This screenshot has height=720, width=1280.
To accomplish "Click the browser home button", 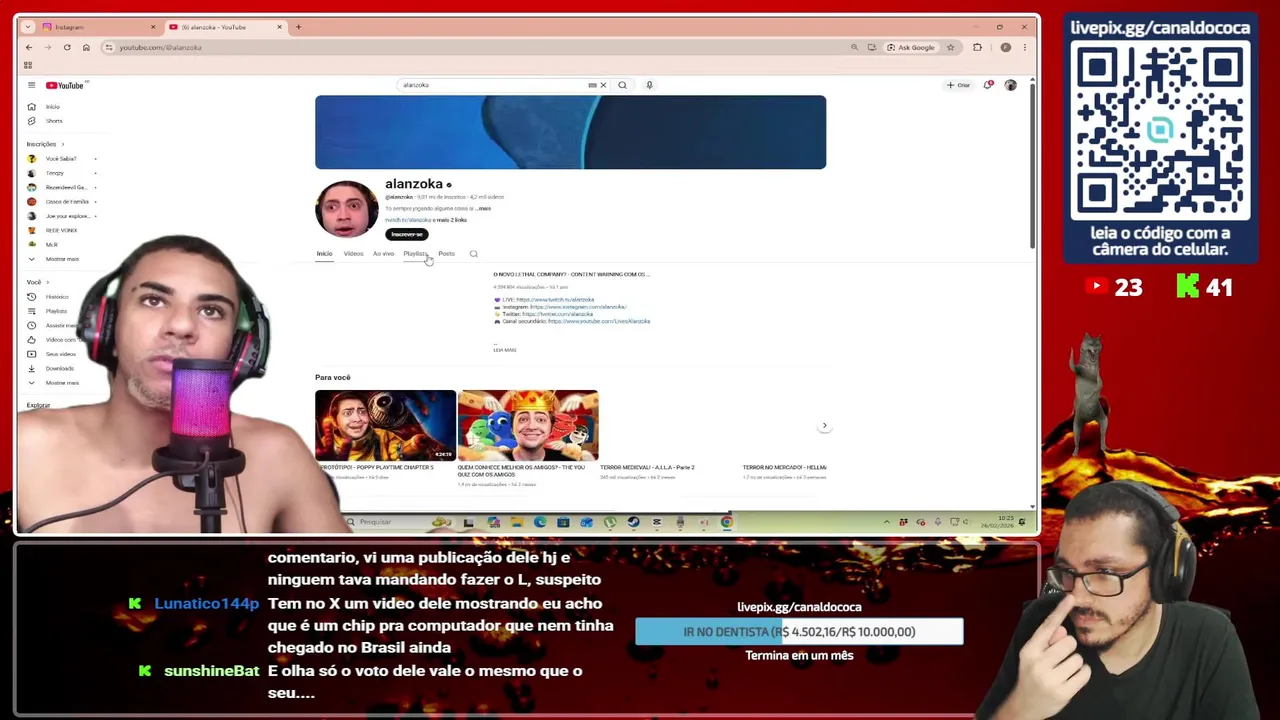I will click(86, 47).
